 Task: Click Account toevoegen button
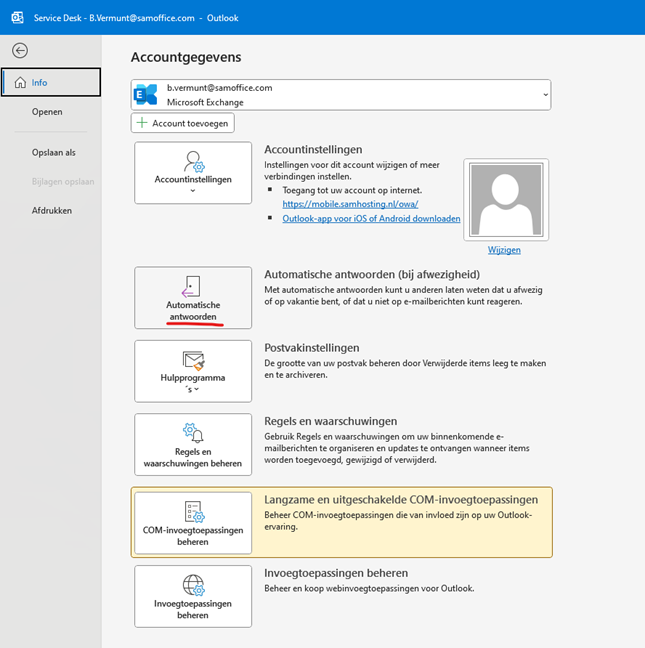click(183, 123)
